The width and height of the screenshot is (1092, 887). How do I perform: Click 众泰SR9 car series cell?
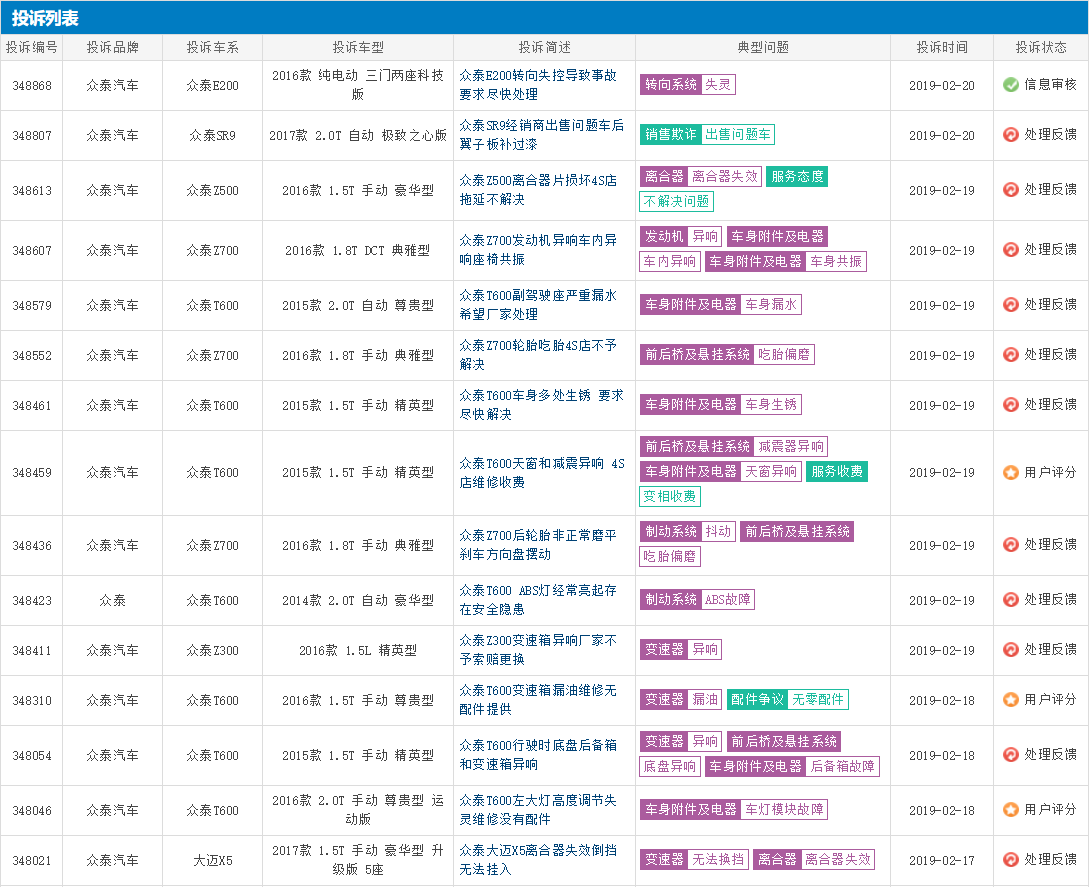point(212,136)
